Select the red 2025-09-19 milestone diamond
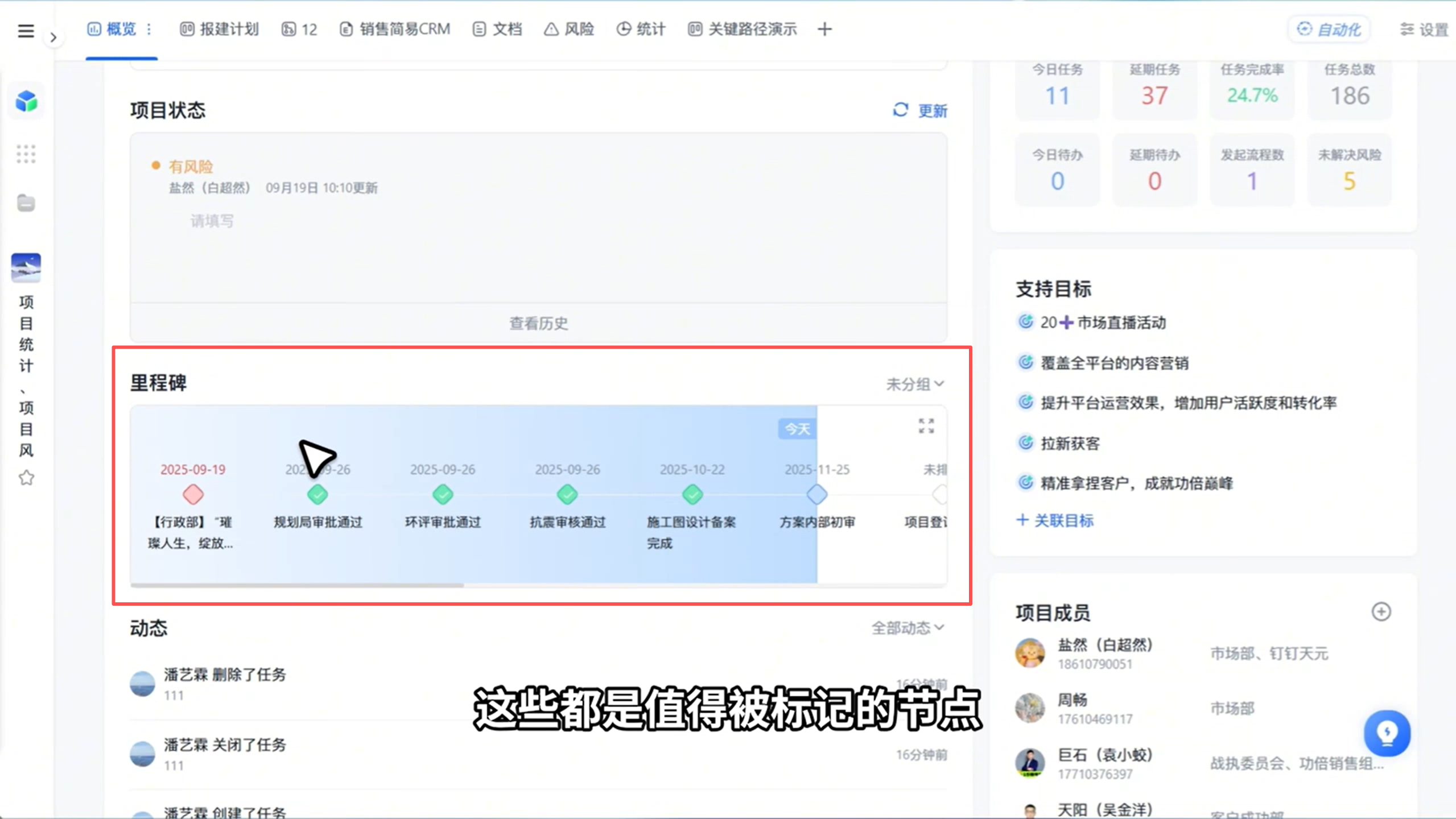This screenshot has height=819, width=1456. (193, 494)
